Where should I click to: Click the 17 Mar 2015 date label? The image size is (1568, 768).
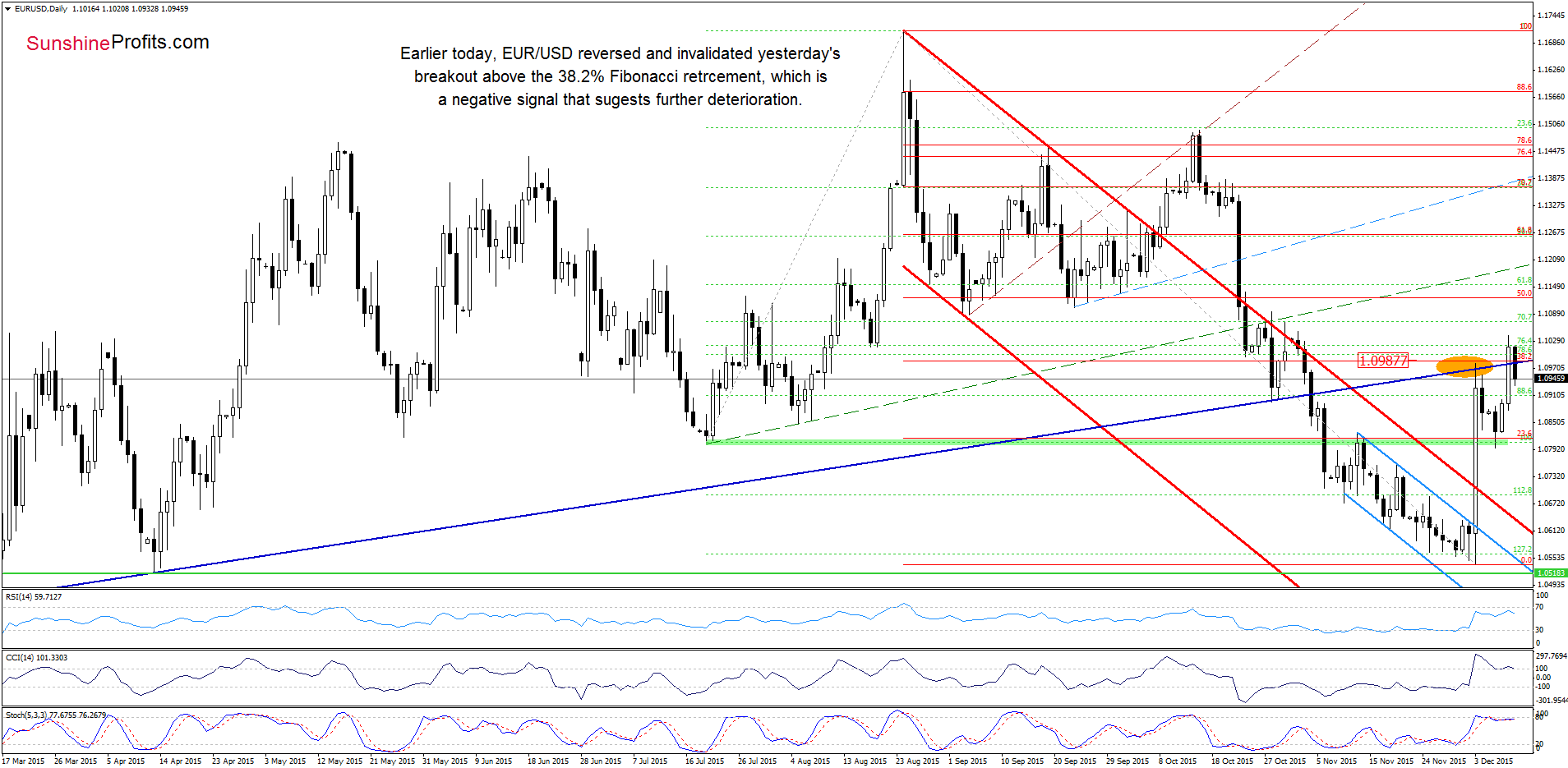tap(24, 761)
